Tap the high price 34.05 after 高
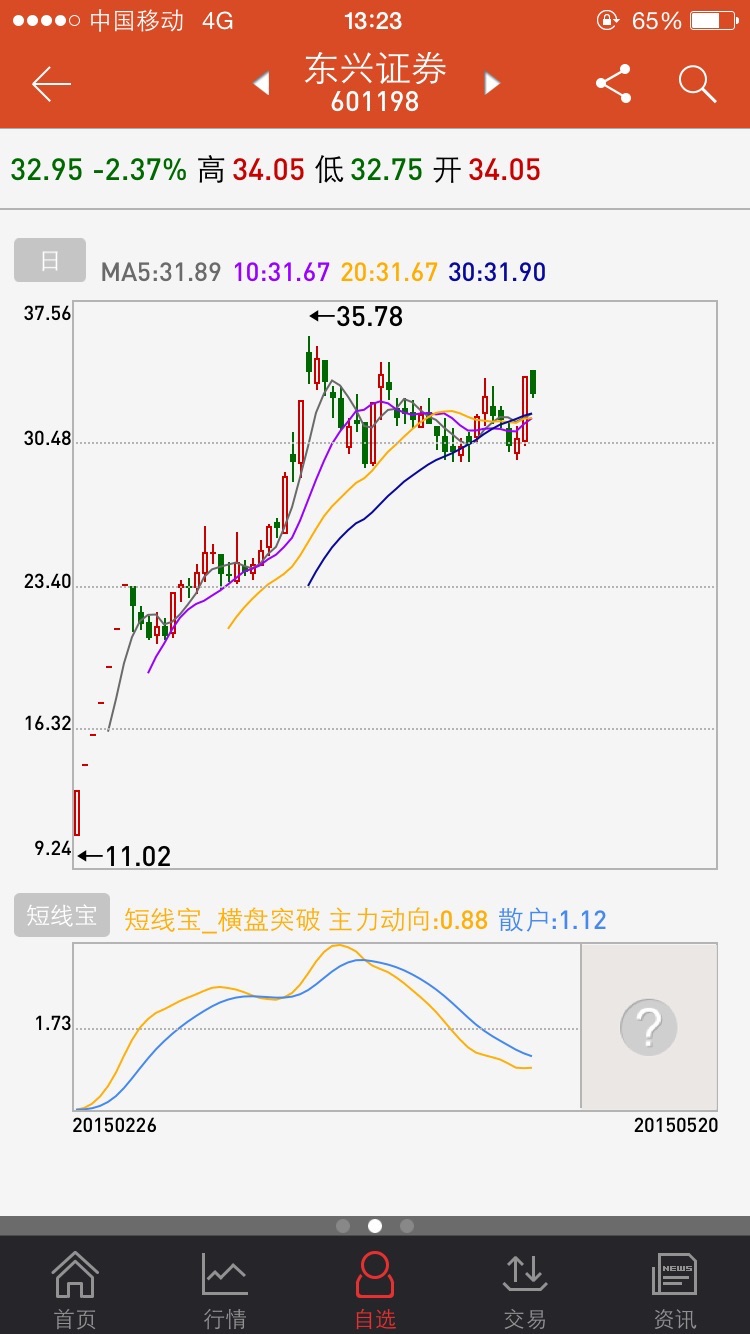 [x=268, y=170]
